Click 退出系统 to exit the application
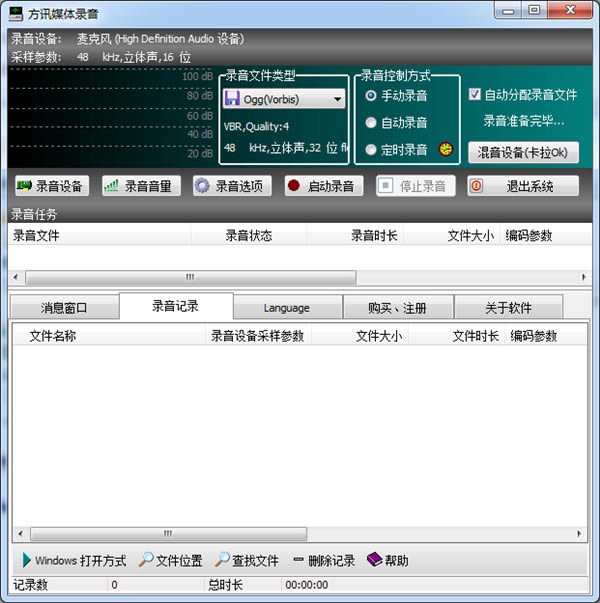This screenshot has height=603, width=600. pos(522,186)
